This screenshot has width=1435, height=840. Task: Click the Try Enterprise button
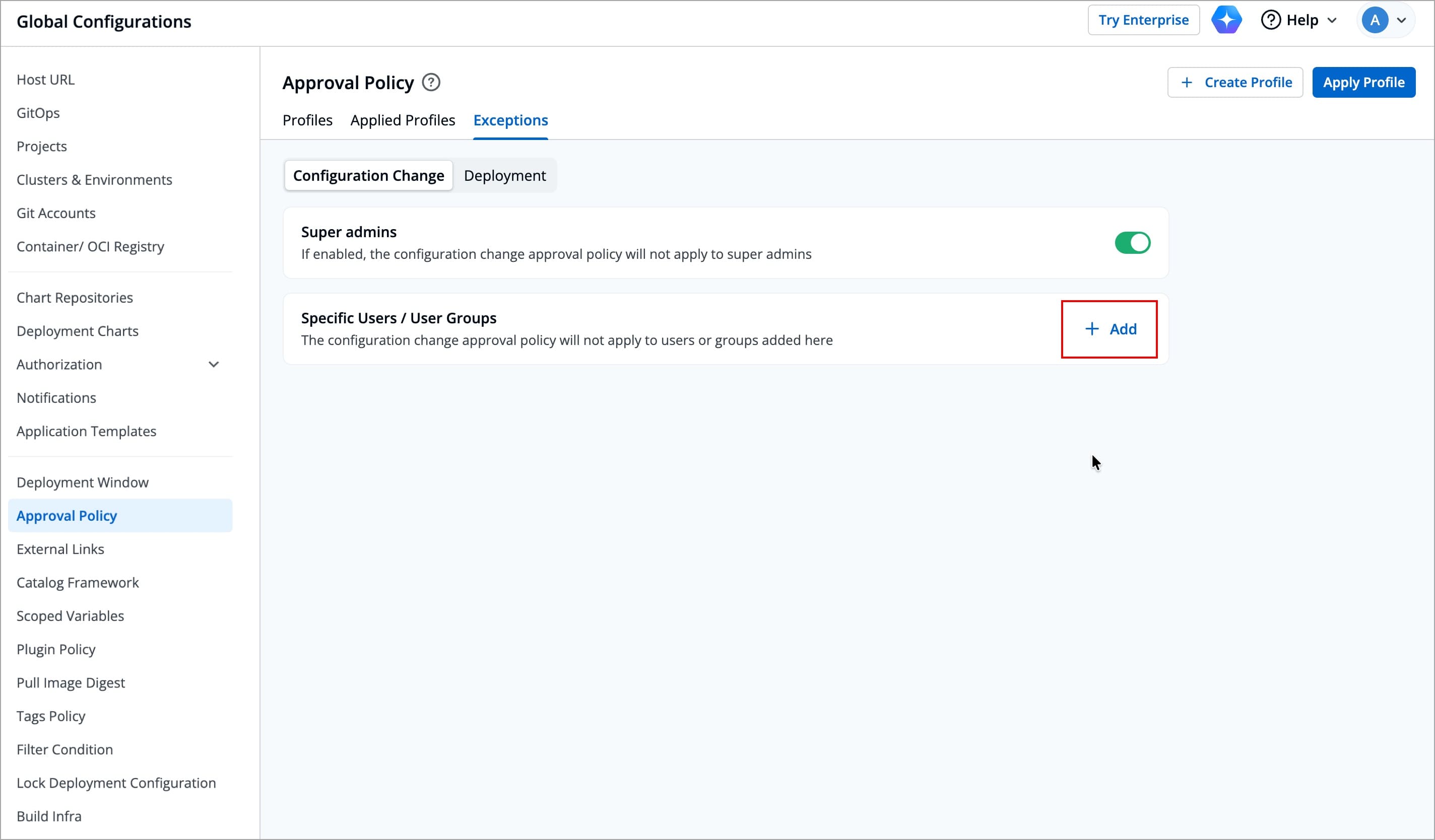(x=1143, y=21)
